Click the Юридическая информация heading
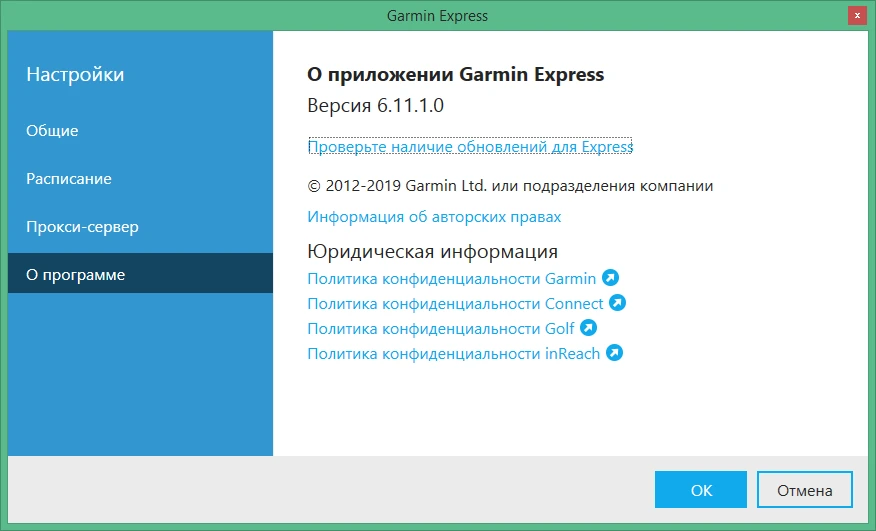 pyautogui.click(x=432, y=252)
